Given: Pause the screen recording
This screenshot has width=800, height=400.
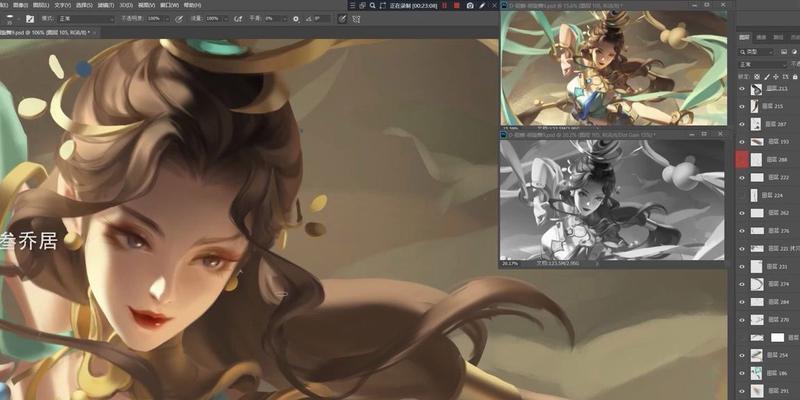Looking at the screenshot, I should 444,5.
